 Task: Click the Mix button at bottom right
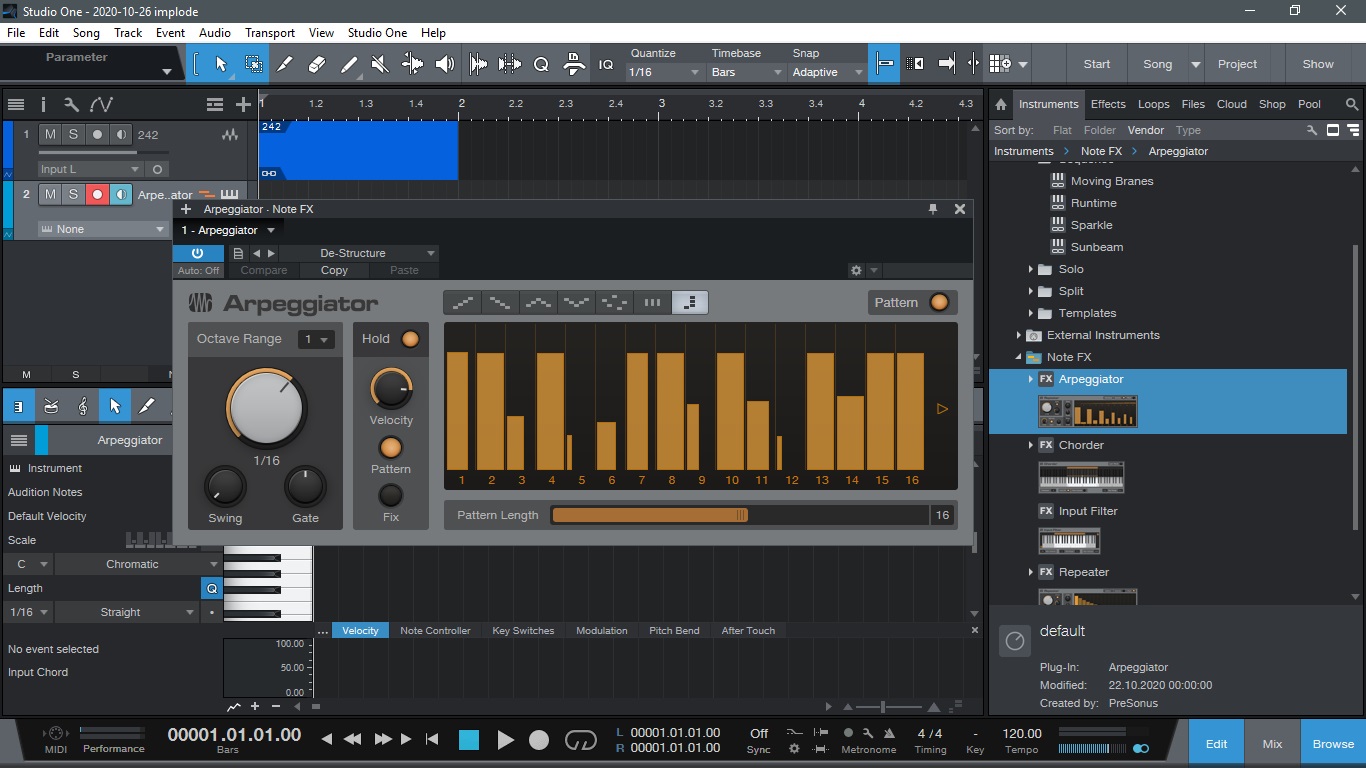(x=1272, y=743)
